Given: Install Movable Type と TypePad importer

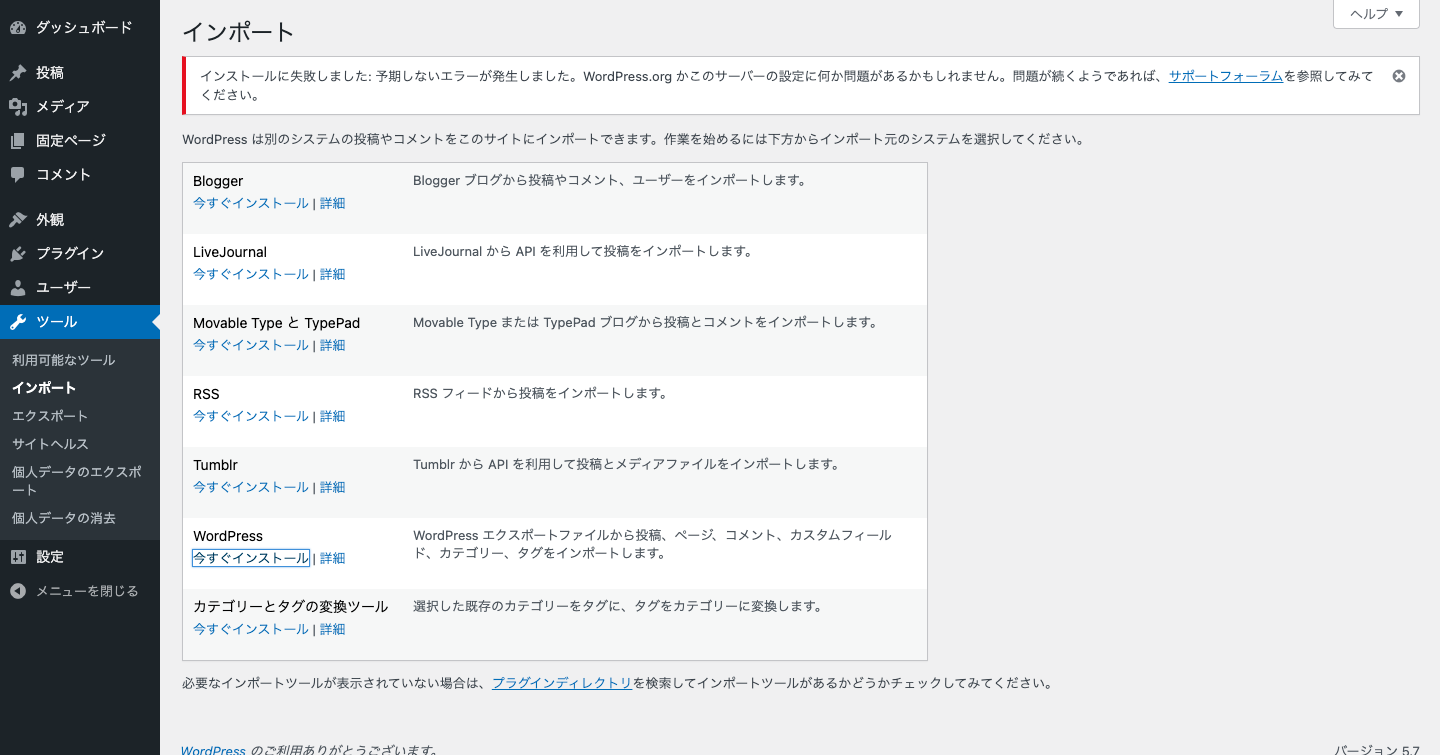Looking at the screenshot, I should coord(251,345).
